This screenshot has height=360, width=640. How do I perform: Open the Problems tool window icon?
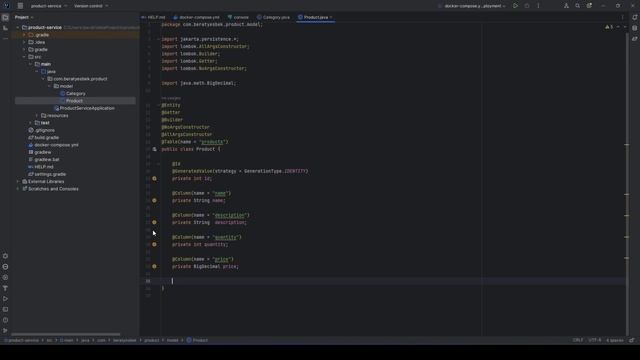click(x=5, y=320)
